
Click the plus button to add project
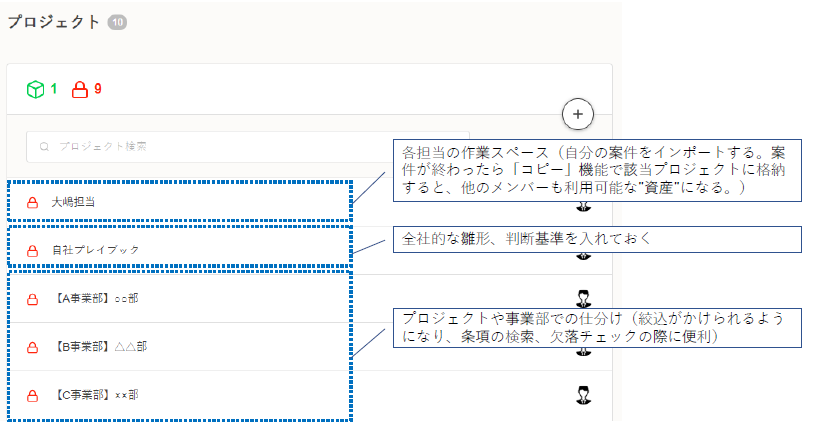577,114
